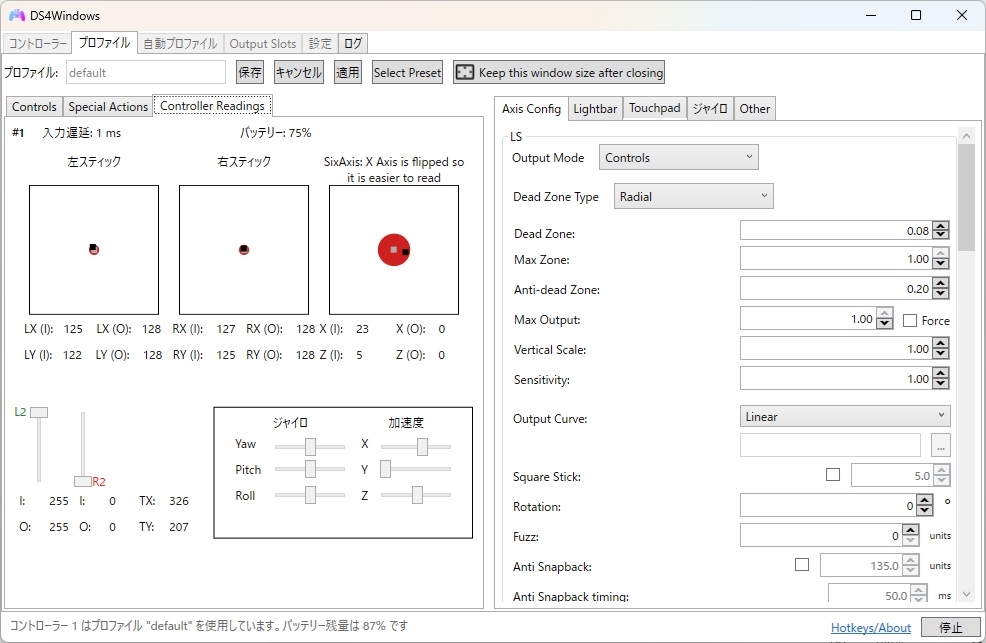Increase the Anti-dead Zone value with the up arrow
Viewport: 986px width, 643px height.
pyautogui.click(x=941, y=284)
